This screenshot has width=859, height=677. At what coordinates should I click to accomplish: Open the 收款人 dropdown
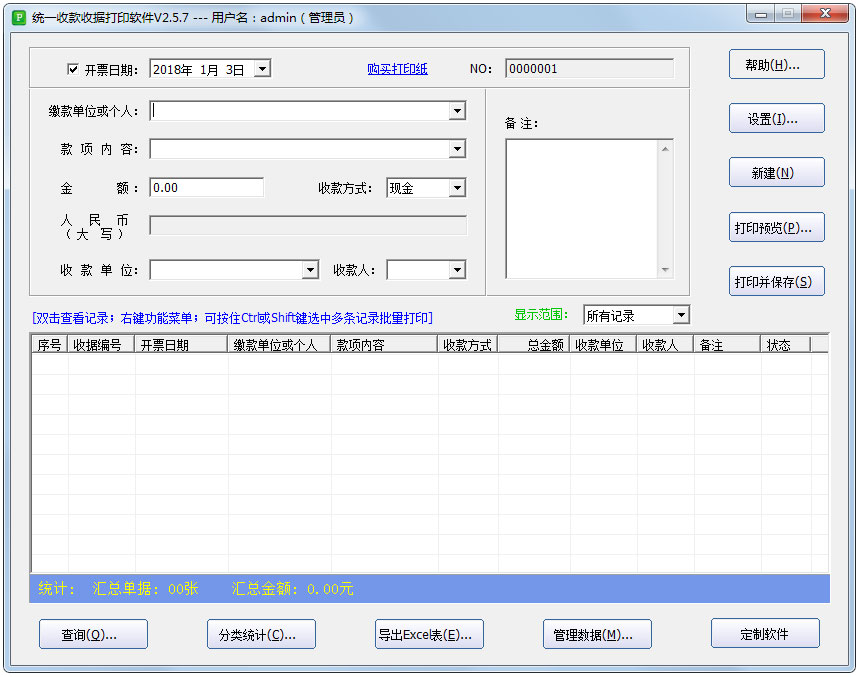click(457, 270)
